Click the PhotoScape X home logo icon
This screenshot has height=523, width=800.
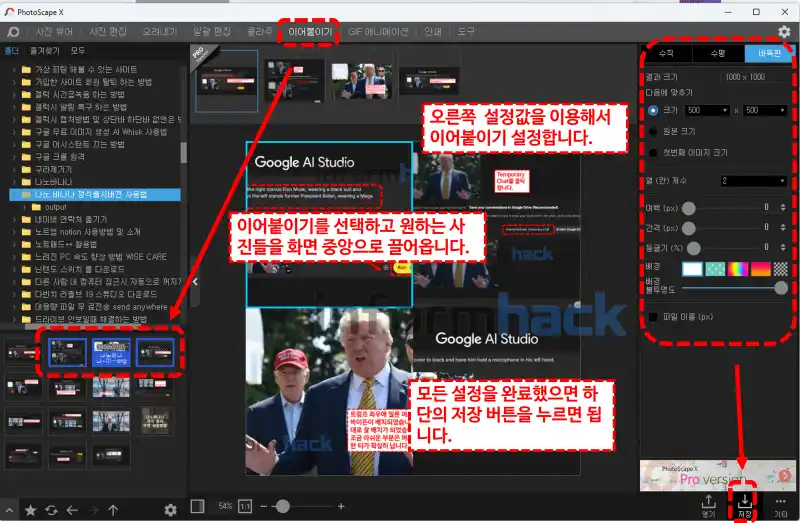tap(13, 32)
